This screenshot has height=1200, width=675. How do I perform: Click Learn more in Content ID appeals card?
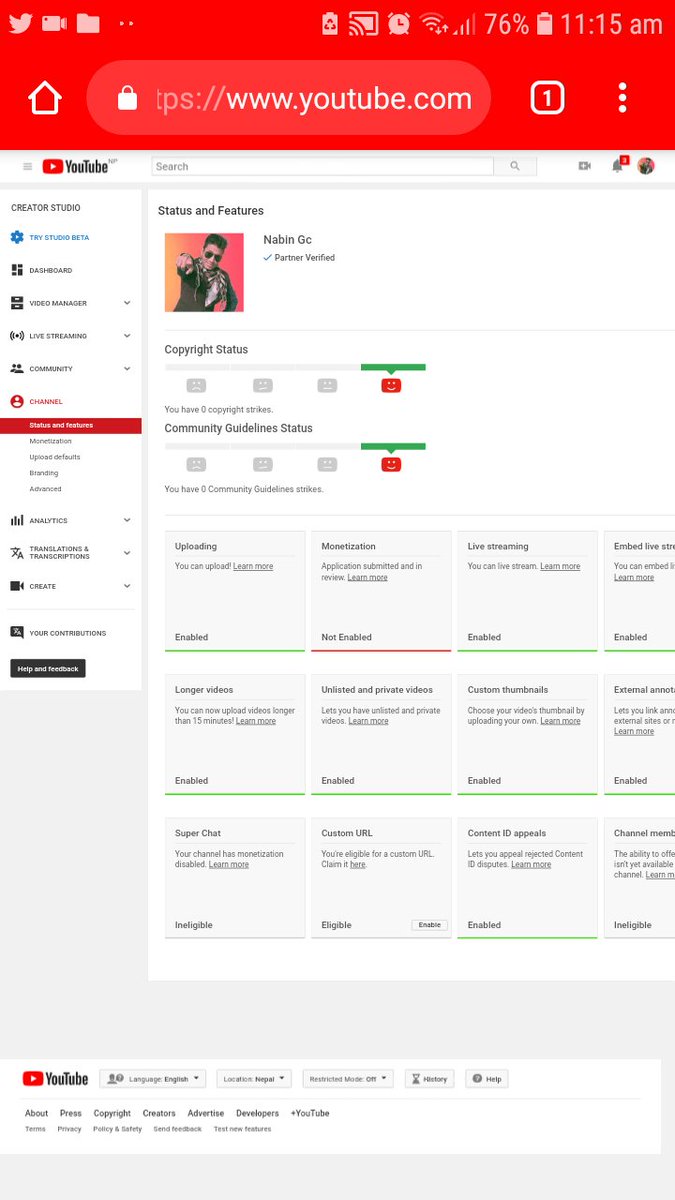531,864
